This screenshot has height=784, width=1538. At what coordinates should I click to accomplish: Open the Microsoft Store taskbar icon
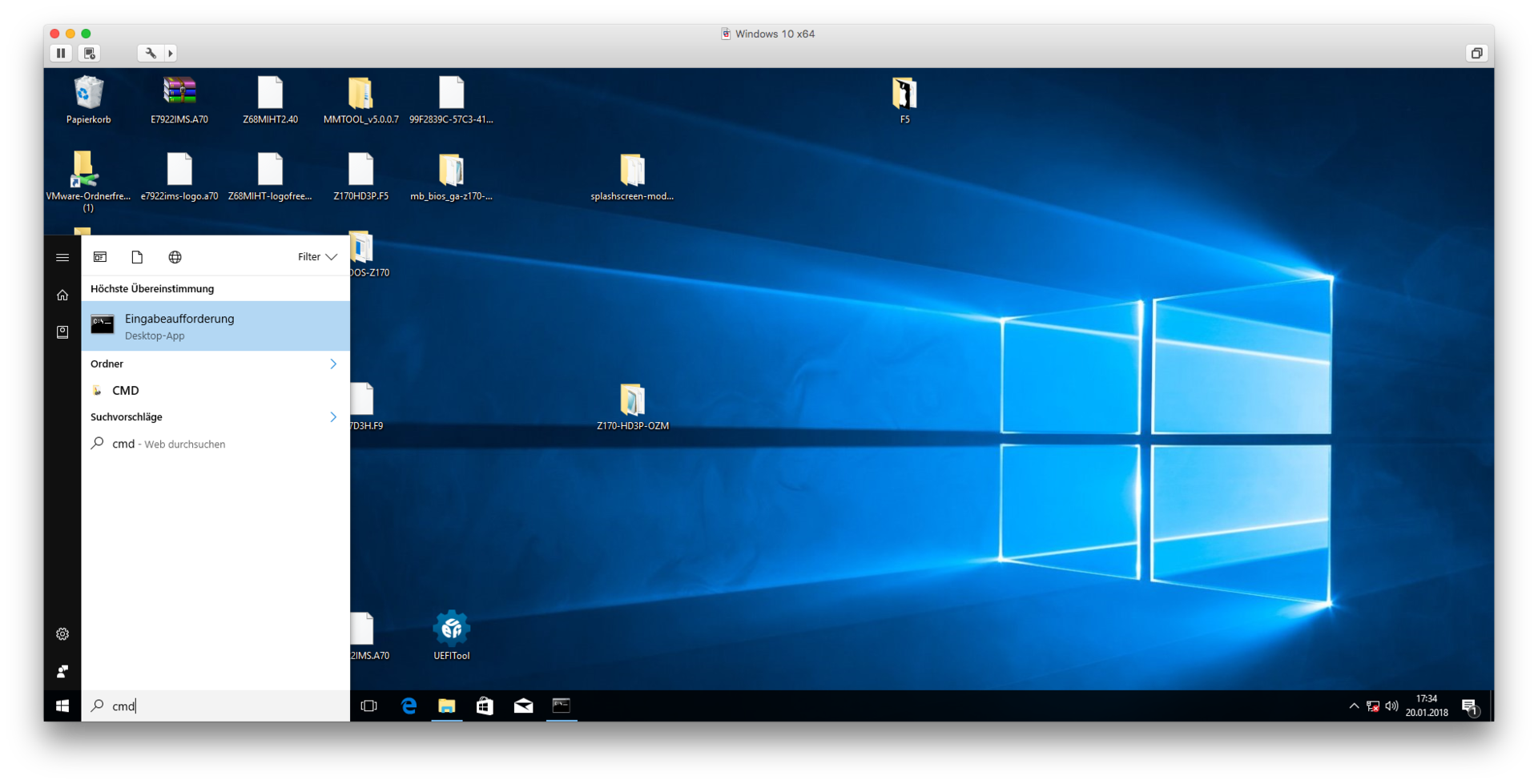485,706
